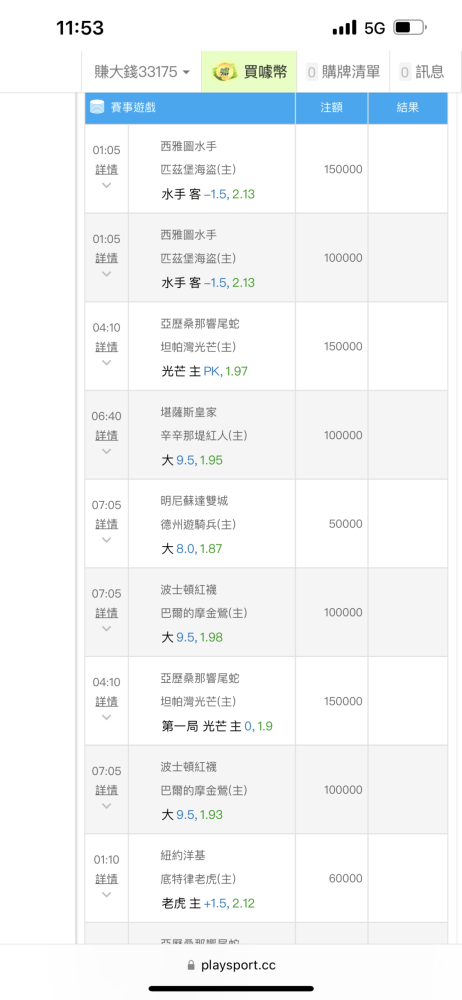
Task: Expand chevron under first 01:05 row
Action: (x=107, y=185)
